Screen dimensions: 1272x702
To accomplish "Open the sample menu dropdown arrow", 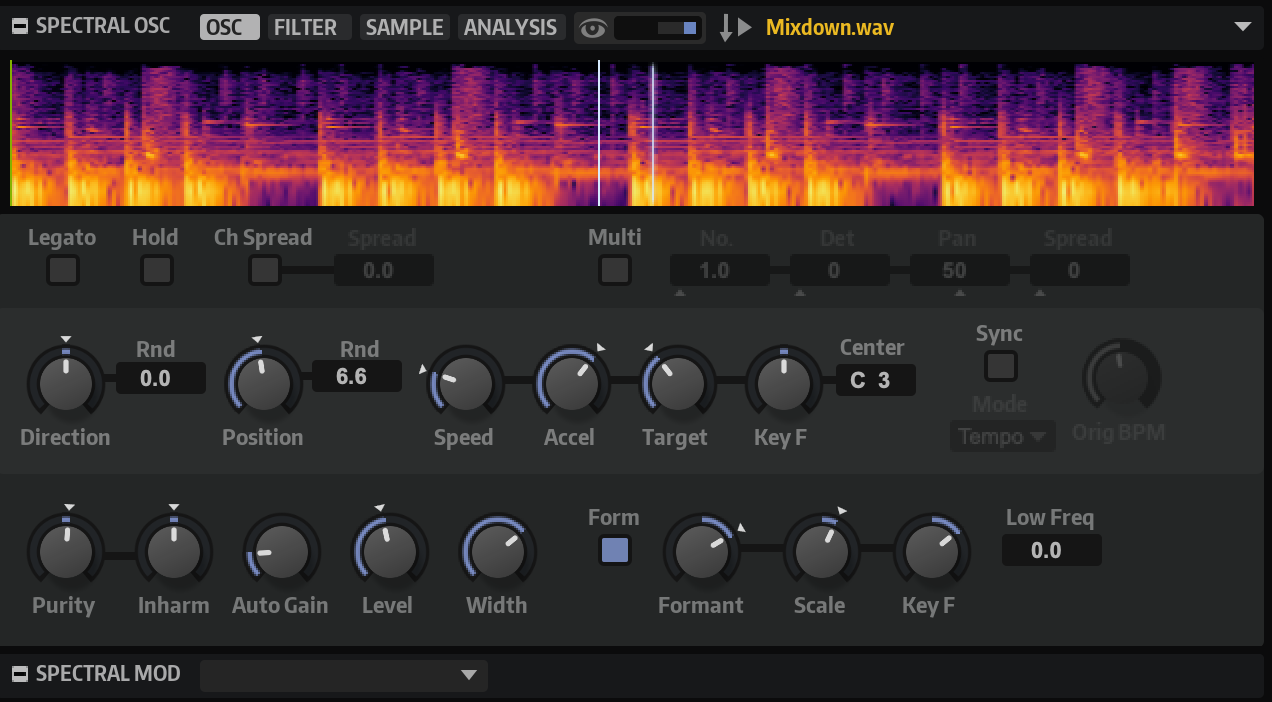I will click(x=1243, y=27).
